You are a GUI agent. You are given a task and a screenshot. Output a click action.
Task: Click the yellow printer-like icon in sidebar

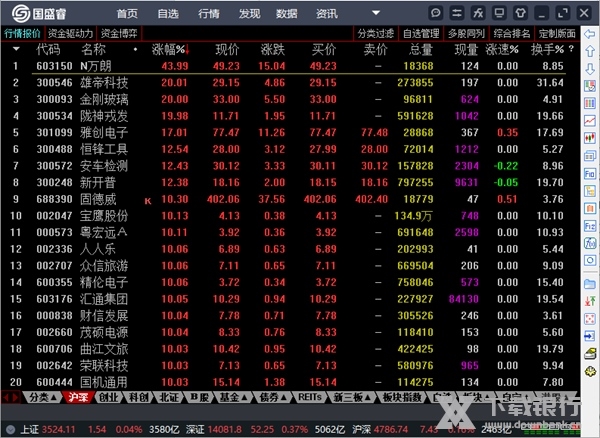coord(590,353)
